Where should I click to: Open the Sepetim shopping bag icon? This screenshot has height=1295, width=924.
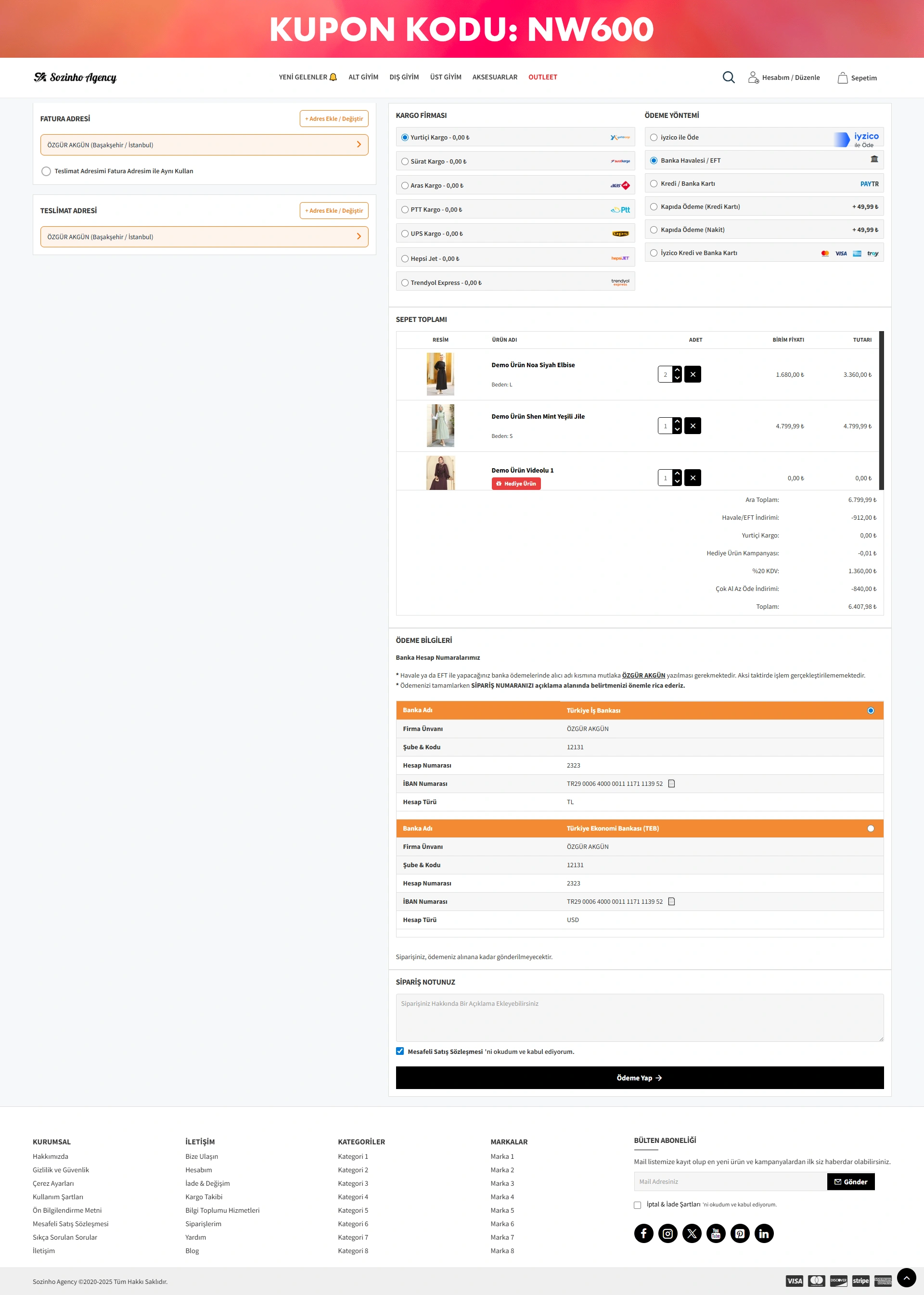coord(842,78)
